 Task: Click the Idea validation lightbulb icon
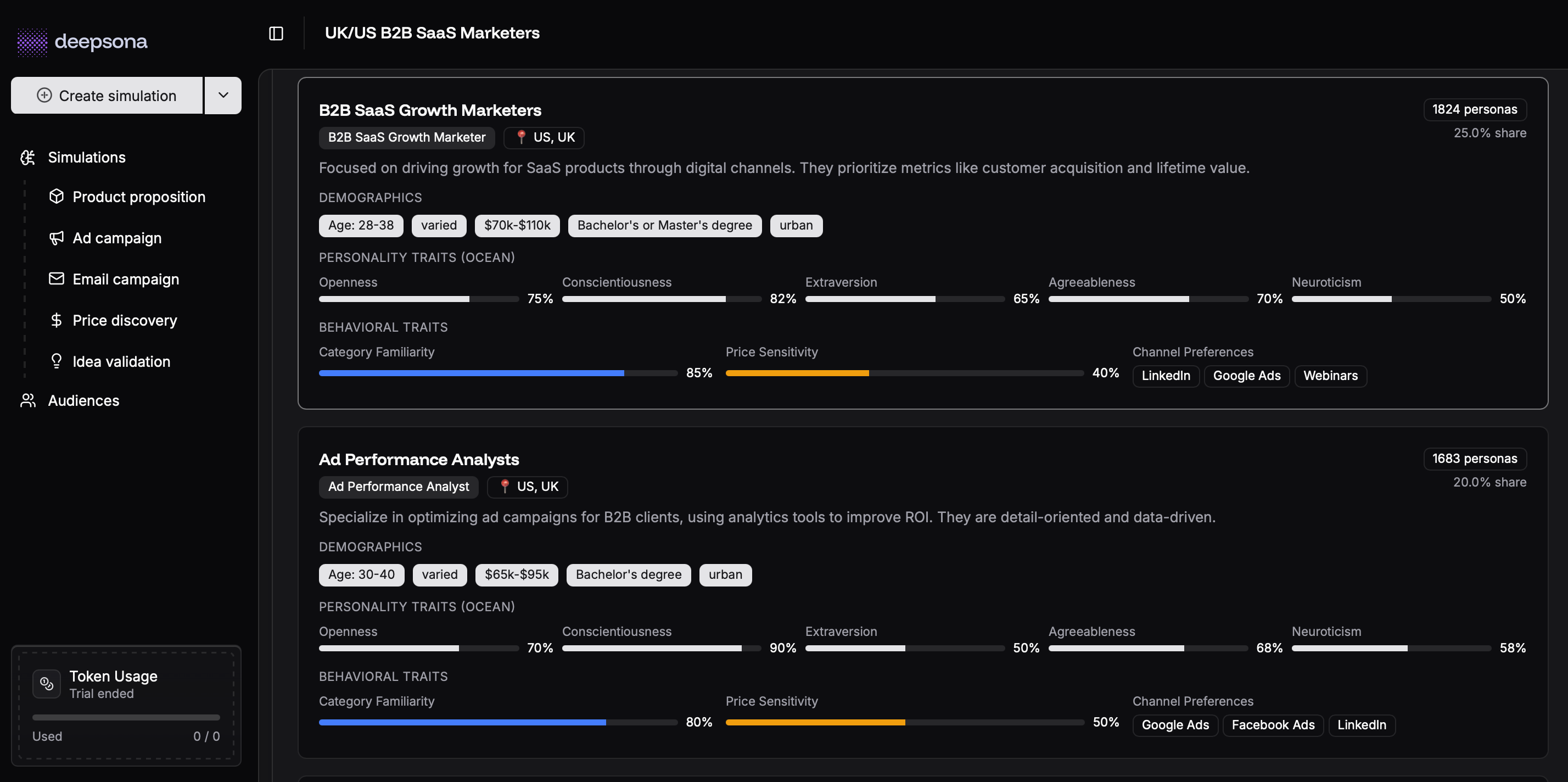57,361
